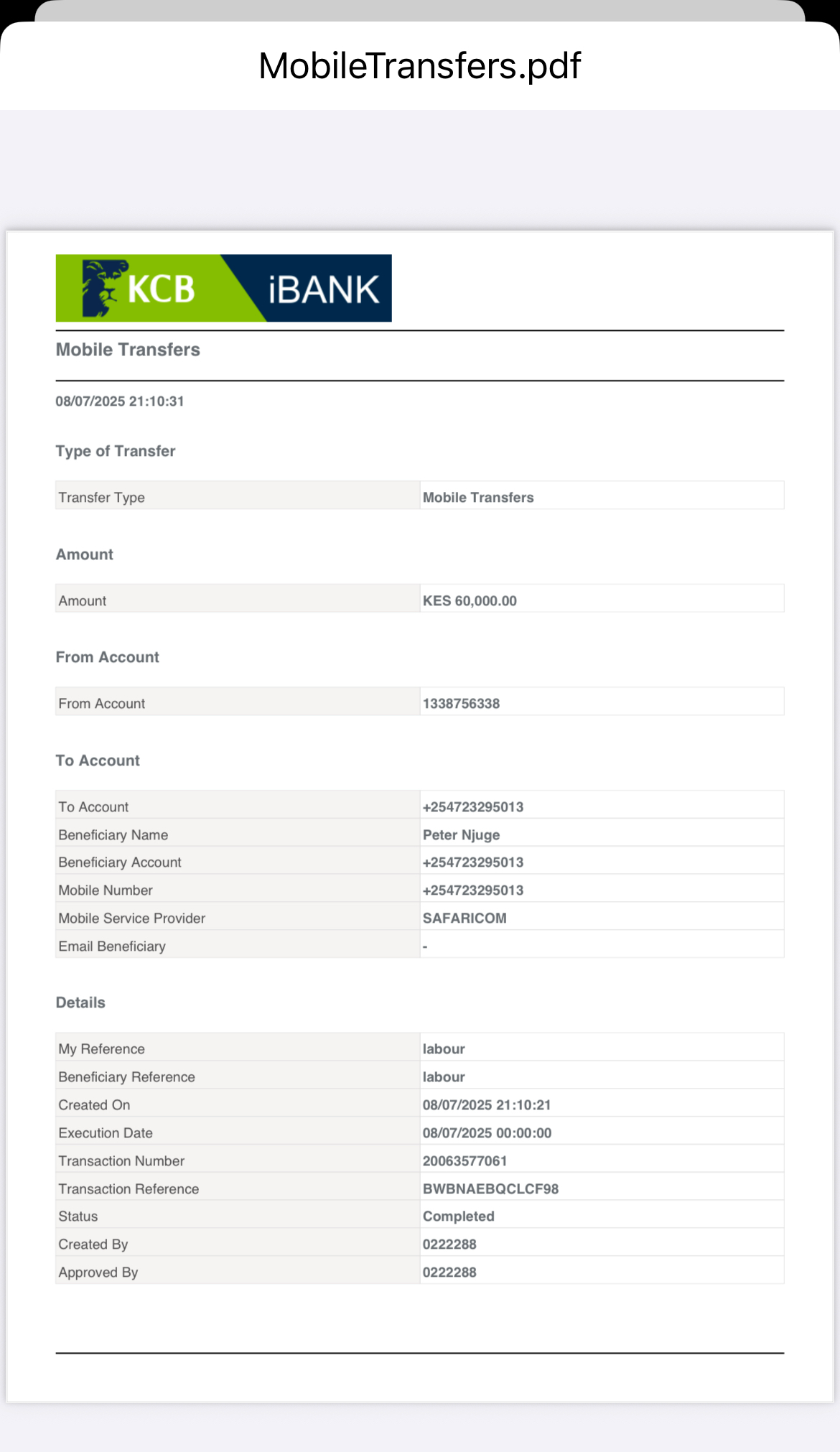Tap the KCB iBANK logo

click(223, 288)
